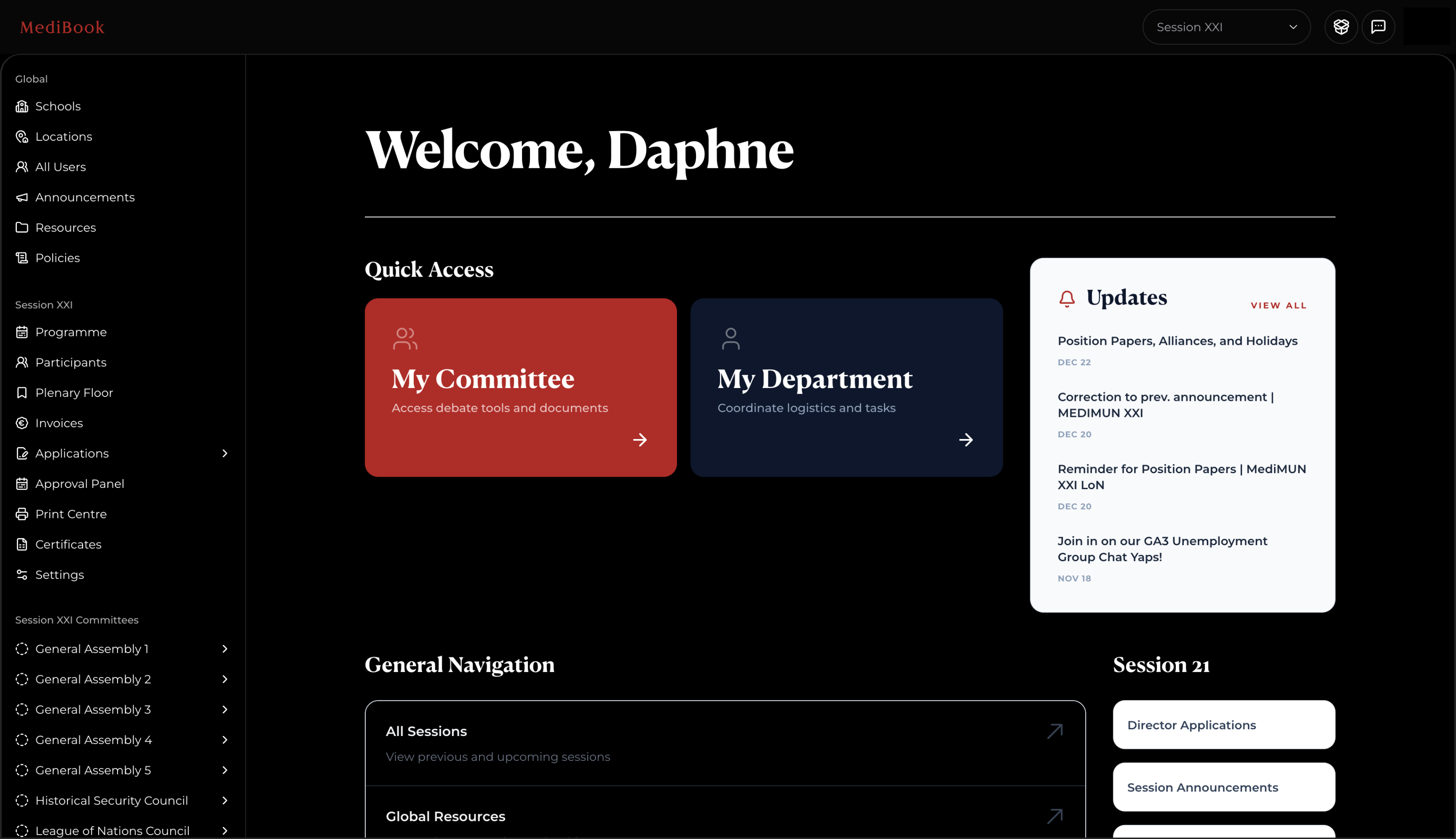Open Position Papers, Alliances, and Holidays update
Image resolution: width=1456 pixels, height=839 pixels.
tap(1177, 341)
